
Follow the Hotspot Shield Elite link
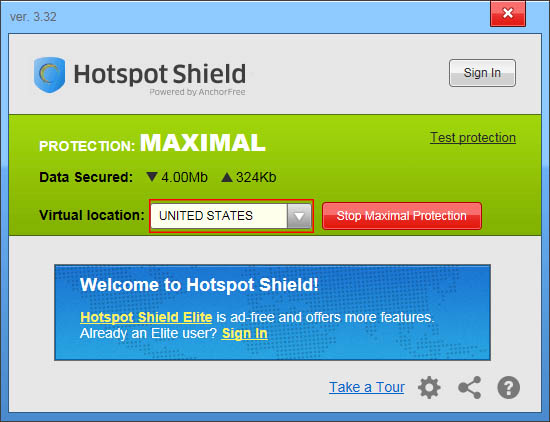tap(146, 317)
